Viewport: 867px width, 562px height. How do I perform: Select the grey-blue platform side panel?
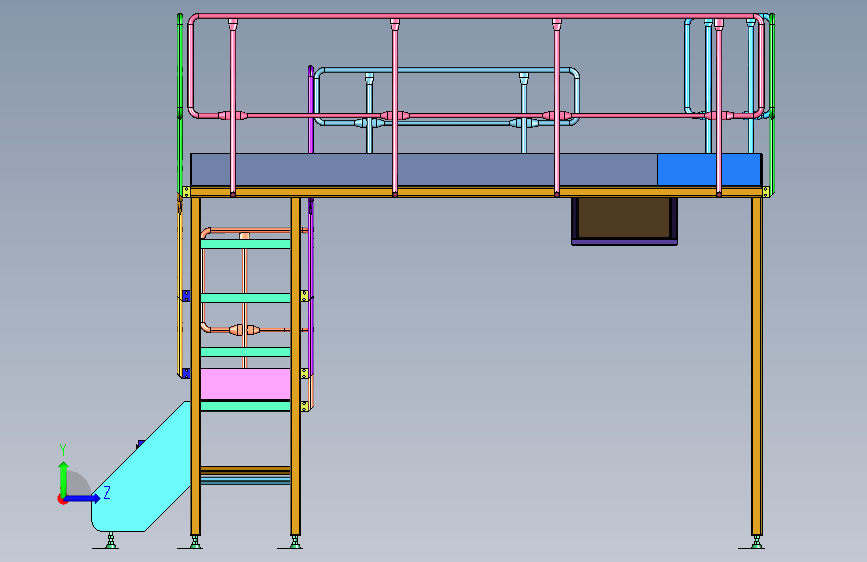[x=424, y=170]
